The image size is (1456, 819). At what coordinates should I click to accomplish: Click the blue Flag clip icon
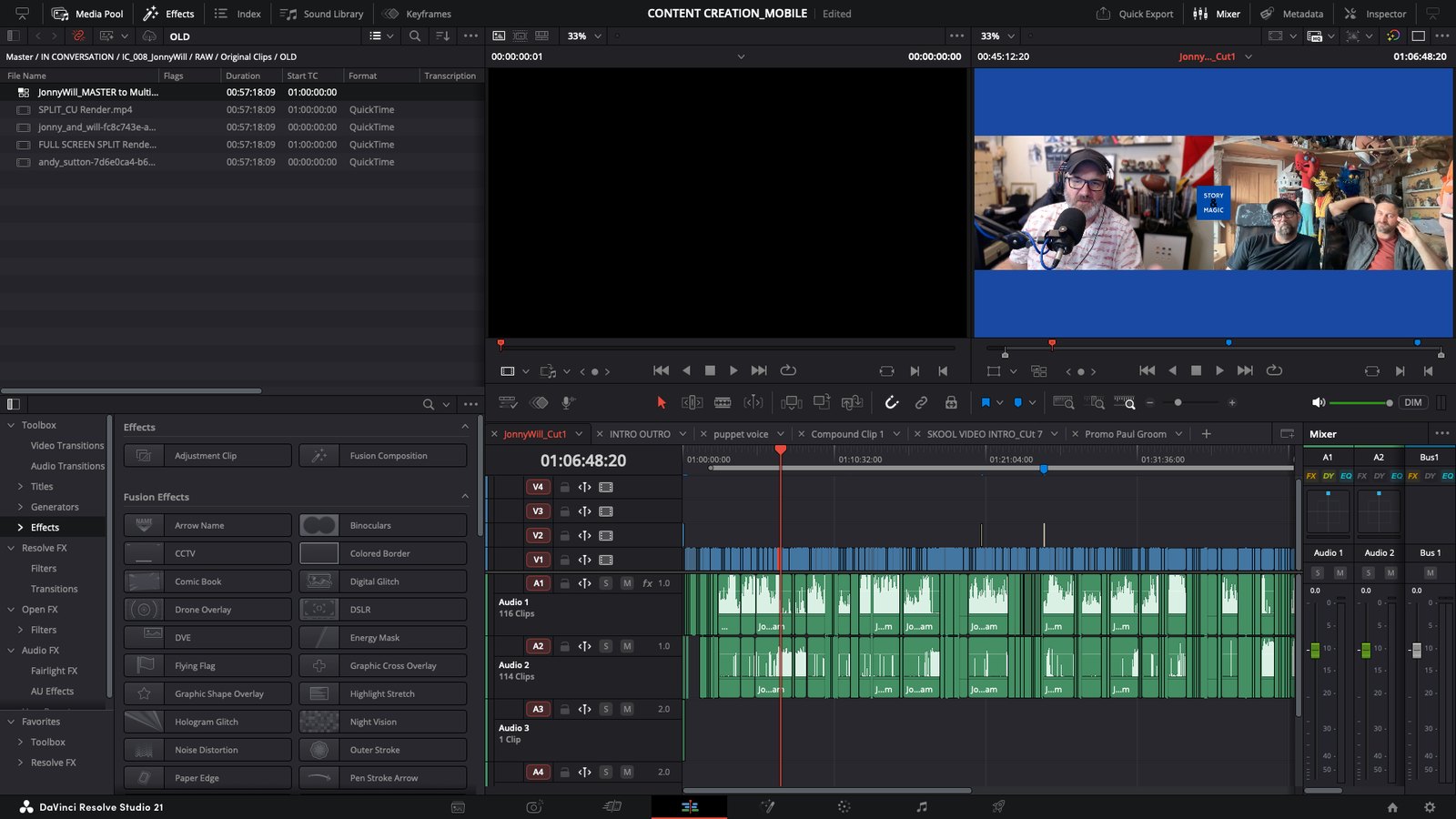986,402
